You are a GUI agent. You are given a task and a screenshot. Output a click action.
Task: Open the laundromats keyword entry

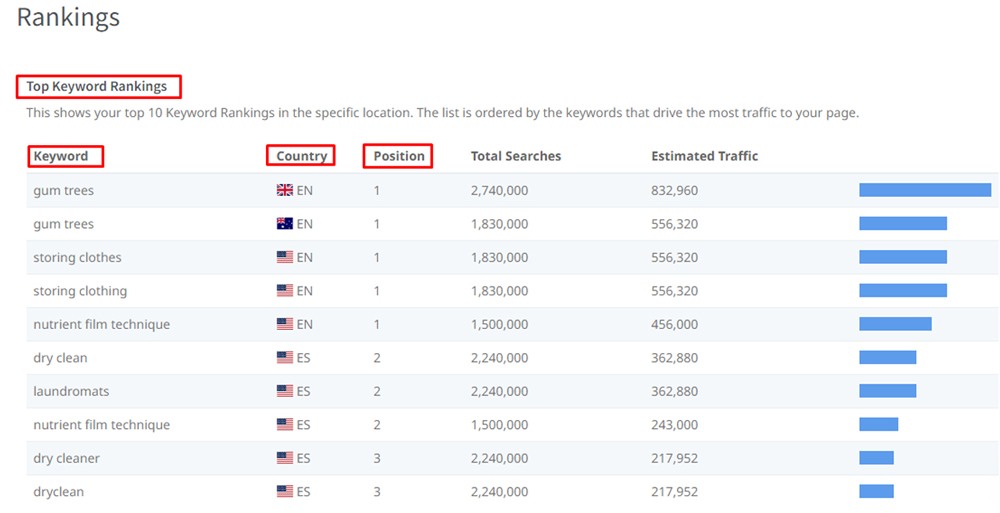(71, 391)
